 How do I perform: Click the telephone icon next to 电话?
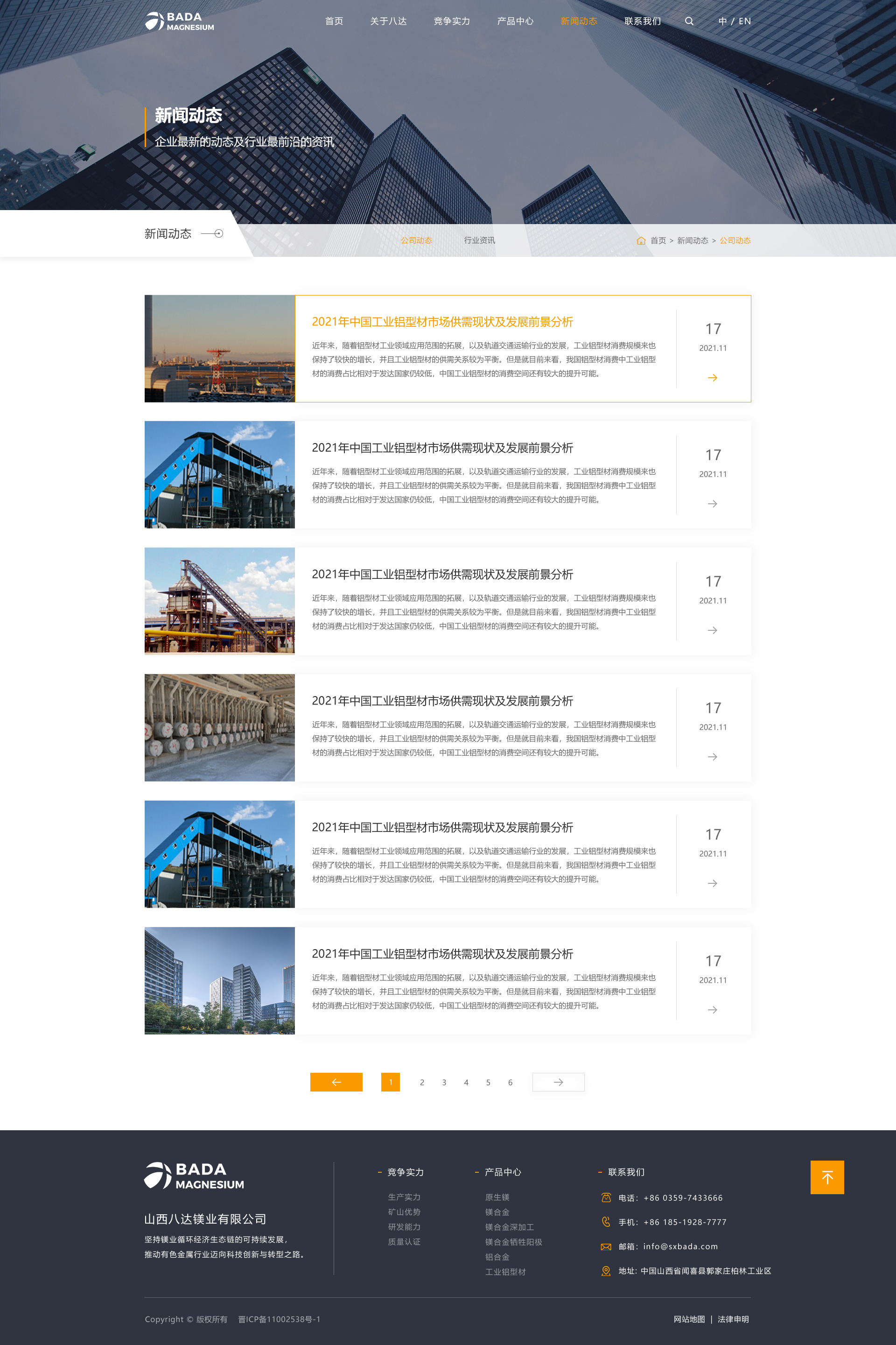(606, 1197)
